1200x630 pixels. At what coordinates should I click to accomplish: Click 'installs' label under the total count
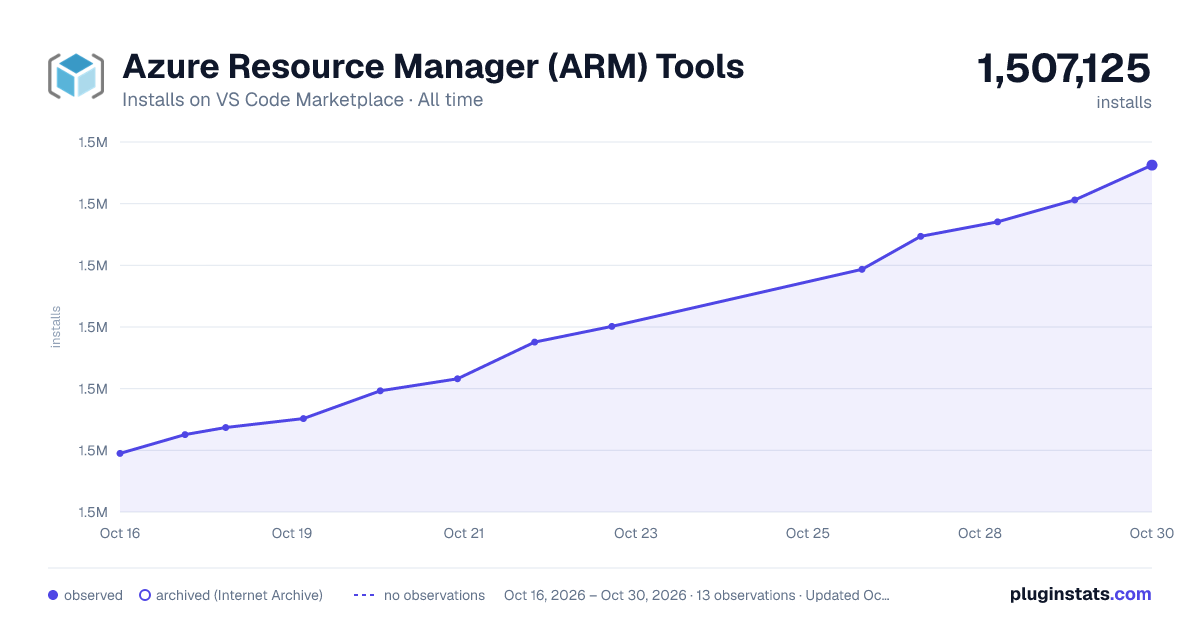pos(1124,102)
